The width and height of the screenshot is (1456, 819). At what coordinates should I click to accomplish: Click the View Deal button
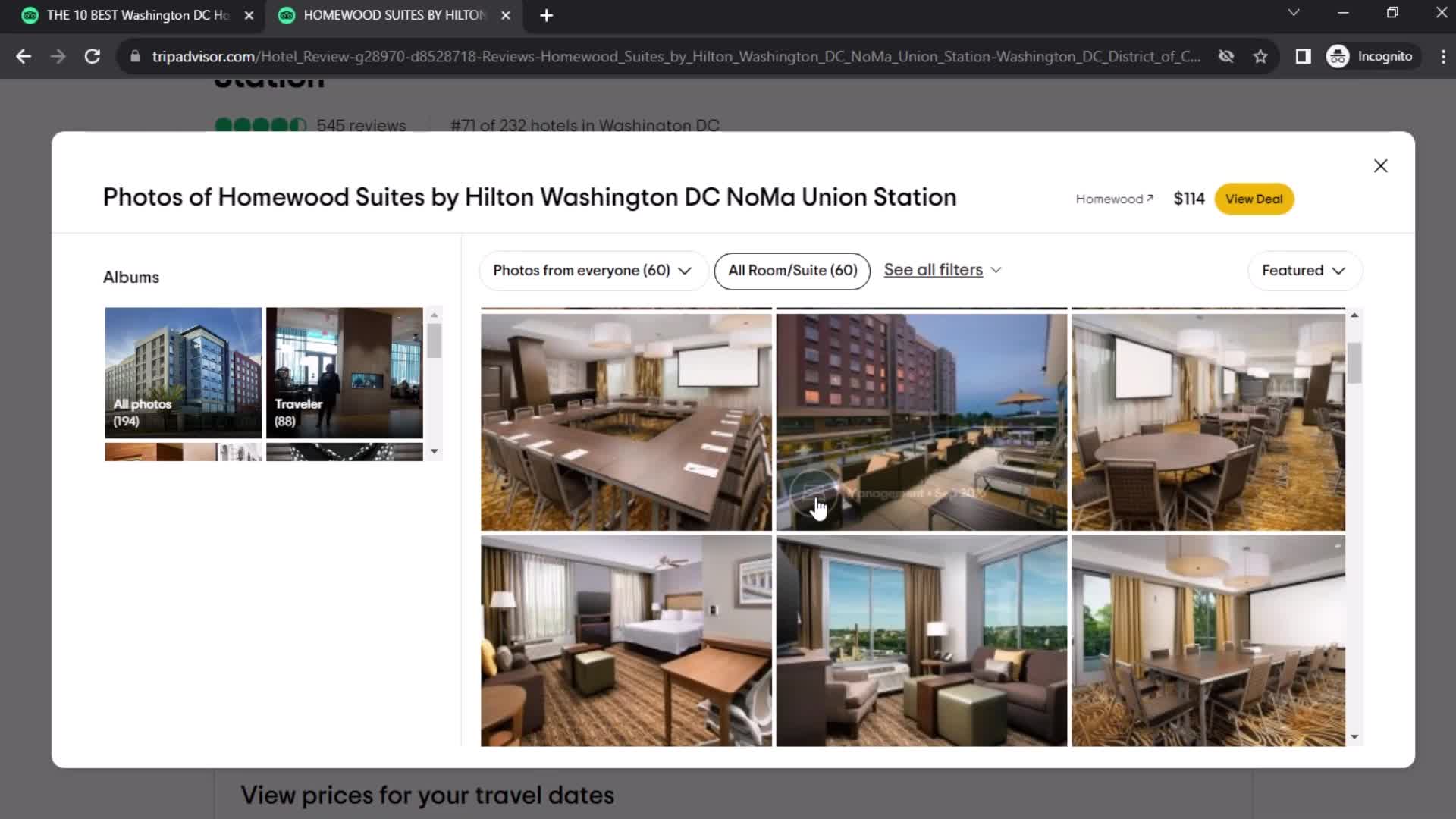[1255, 199]
